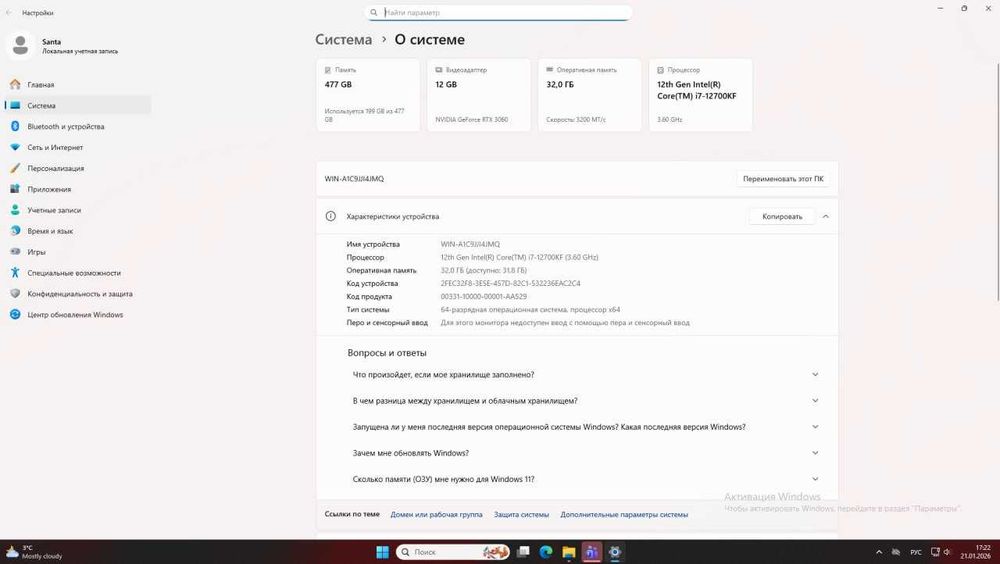Click the Конфиденциальность и защита shield icon
1000x564 pixels.
(x=15, y=293)
